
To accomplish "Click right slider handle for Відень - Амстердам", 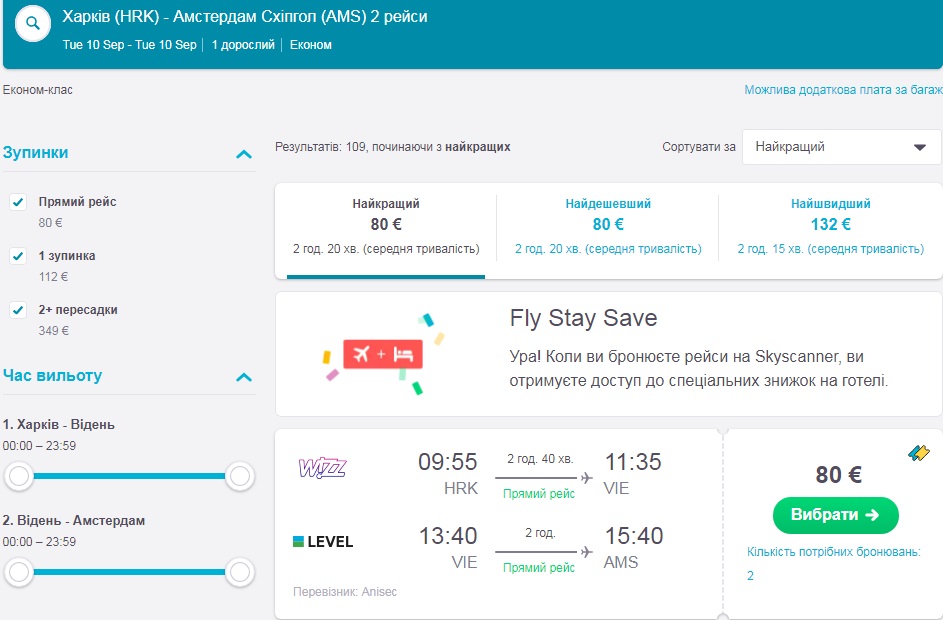I will pos(239,573).
